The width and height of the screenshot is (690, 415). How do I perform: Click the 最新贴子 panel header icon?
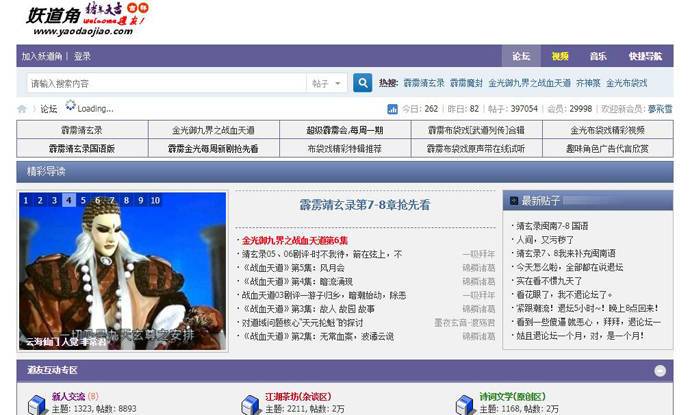514,201
